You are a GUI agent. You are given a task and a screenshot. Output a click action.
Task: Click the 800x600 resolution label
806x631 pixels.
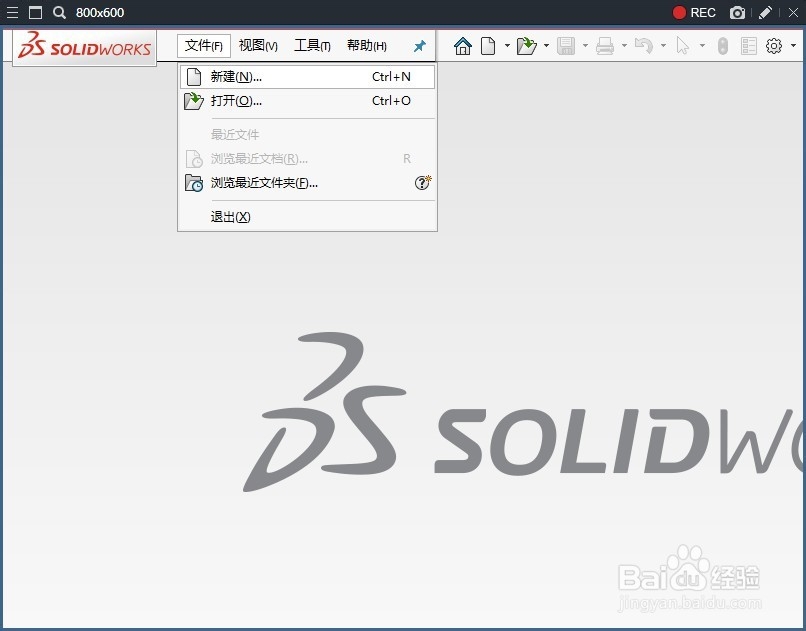(100, 12)
